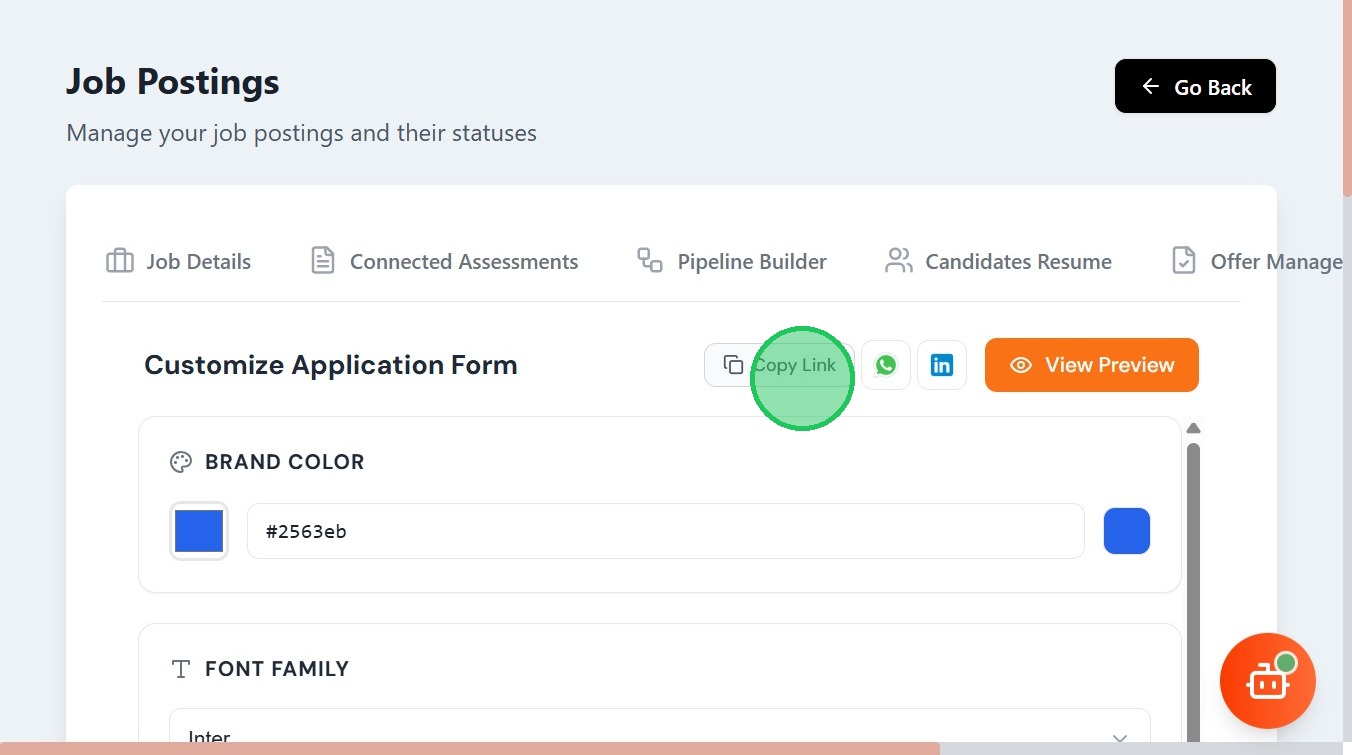This screenshot has width=1352, height=755.
Task: Share job via WhatsApp icon
Action: [886, 365]
